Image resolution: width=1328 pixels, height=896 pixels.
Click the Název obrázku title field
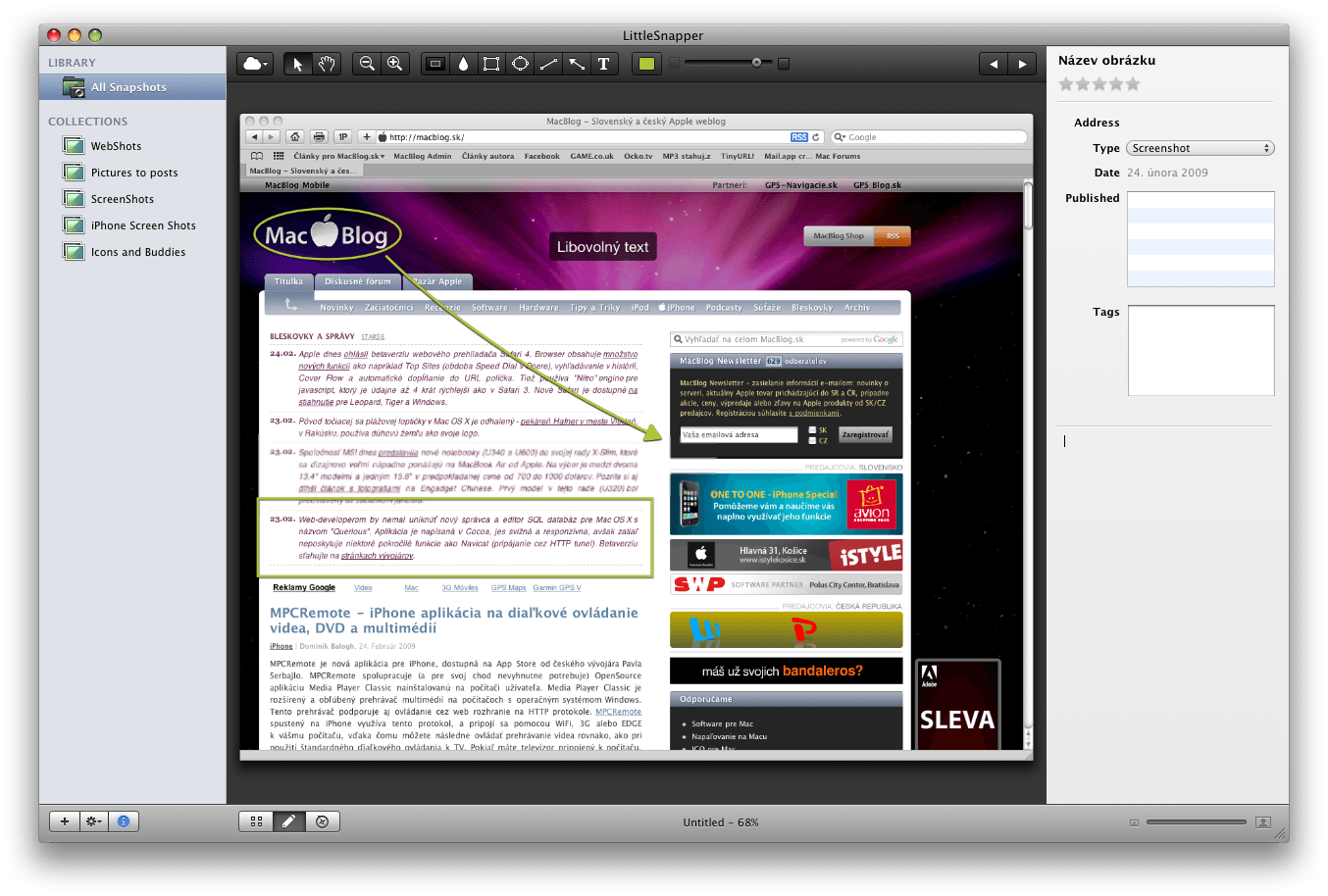click(1106, 60)
